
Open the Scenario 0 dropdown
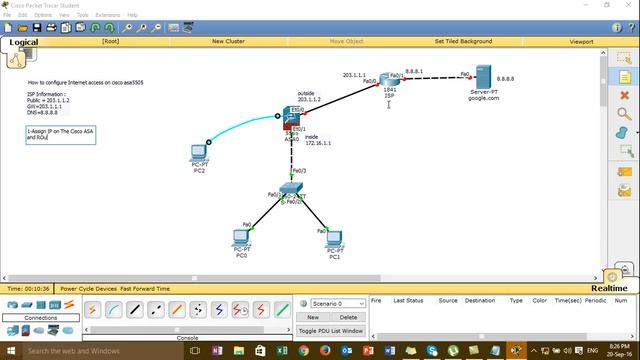pyautogui.click(x=338, y=304)
